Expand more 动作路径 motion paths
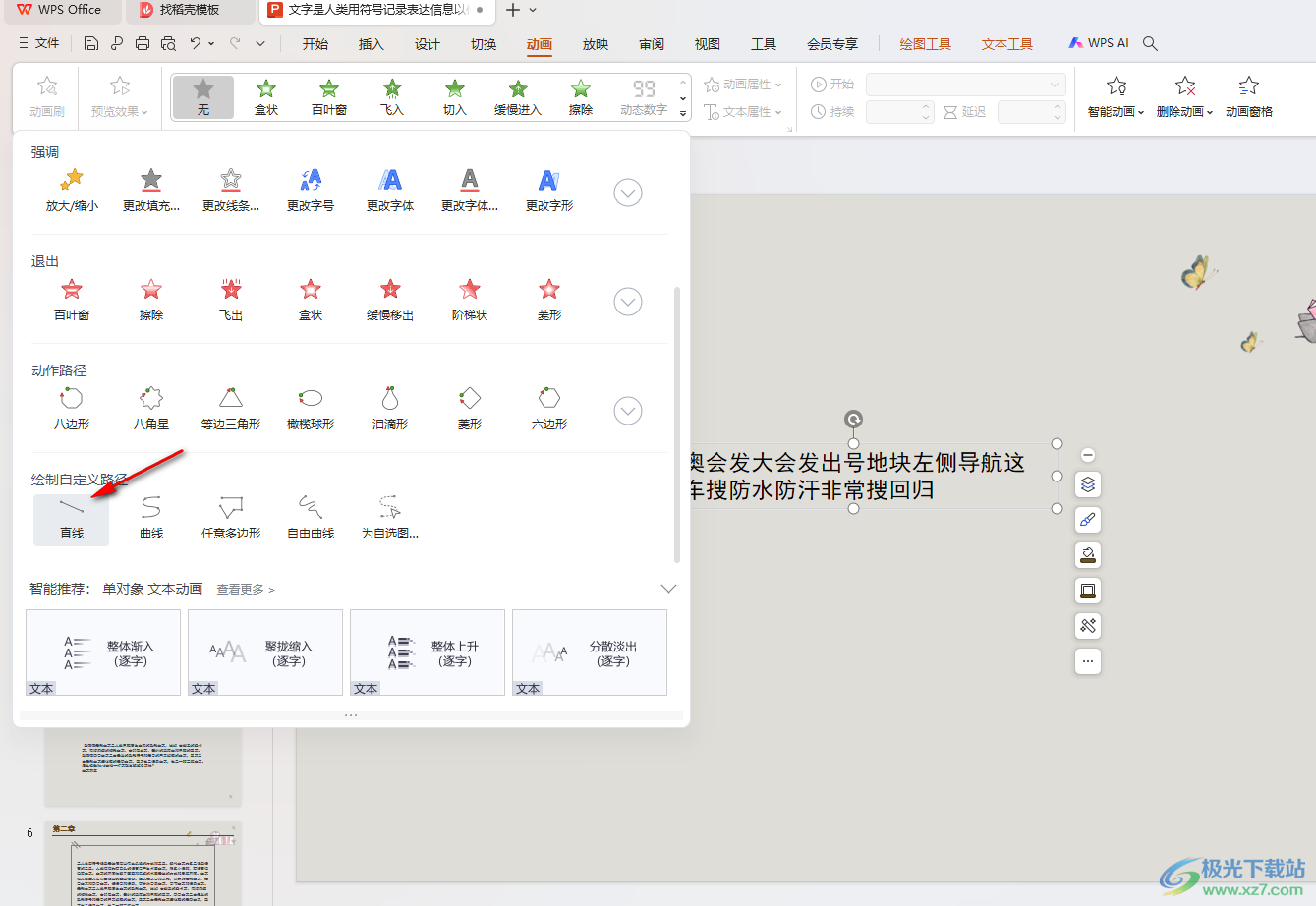This screenshot has height=906, width=1316. tap(628, 411)
